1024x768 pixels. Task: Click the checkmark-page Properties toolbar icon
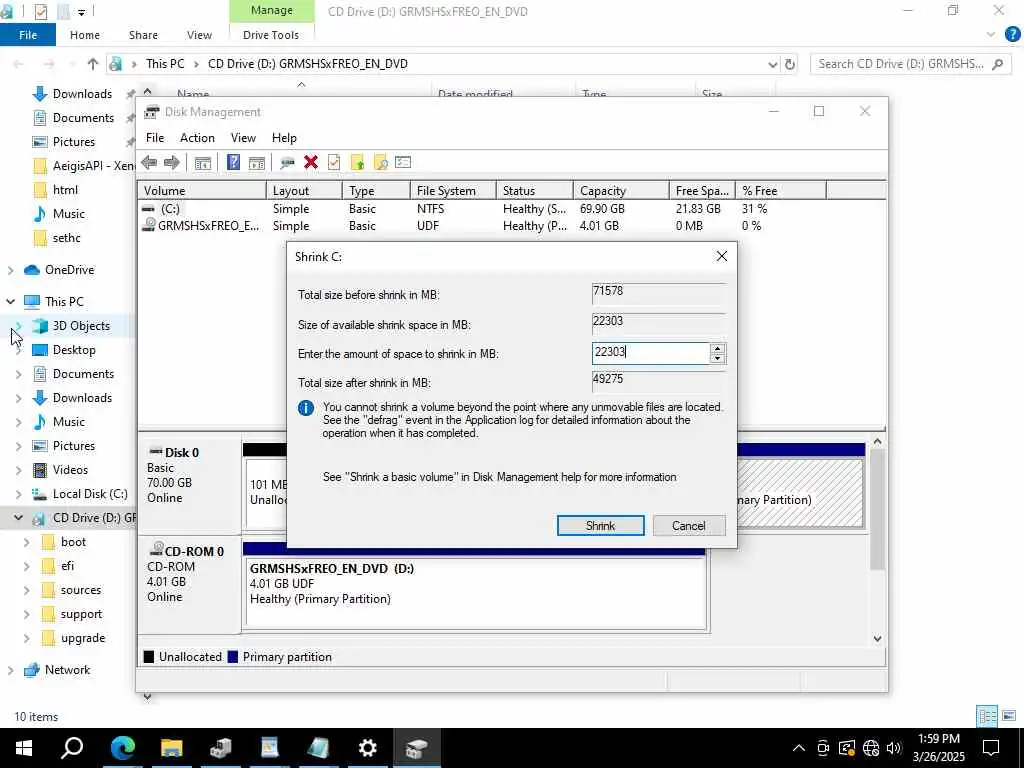pos(334,163)
